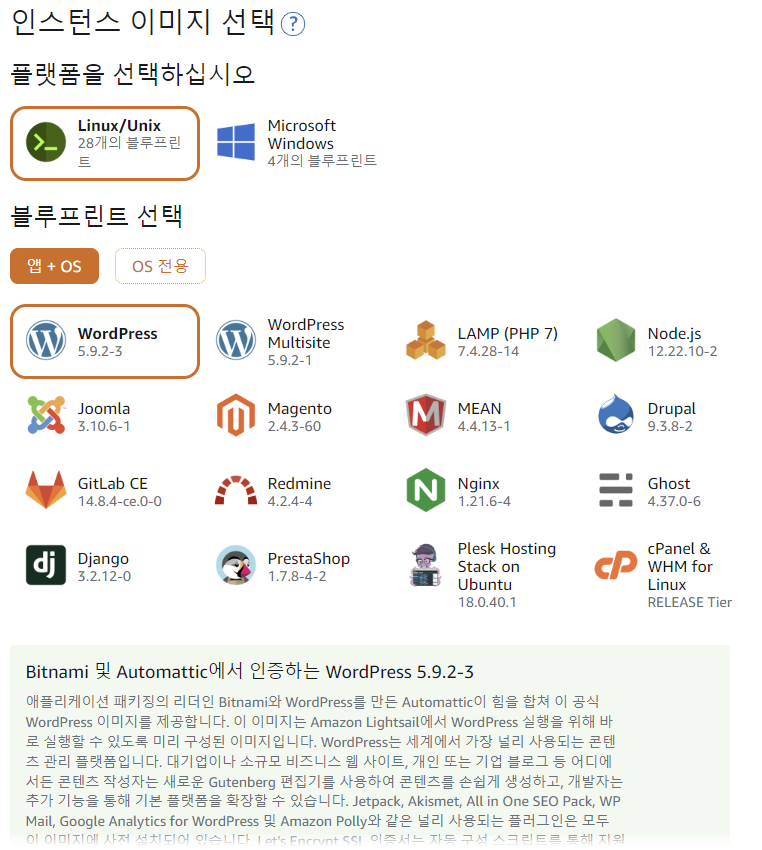Click the Joomla label

104,409
